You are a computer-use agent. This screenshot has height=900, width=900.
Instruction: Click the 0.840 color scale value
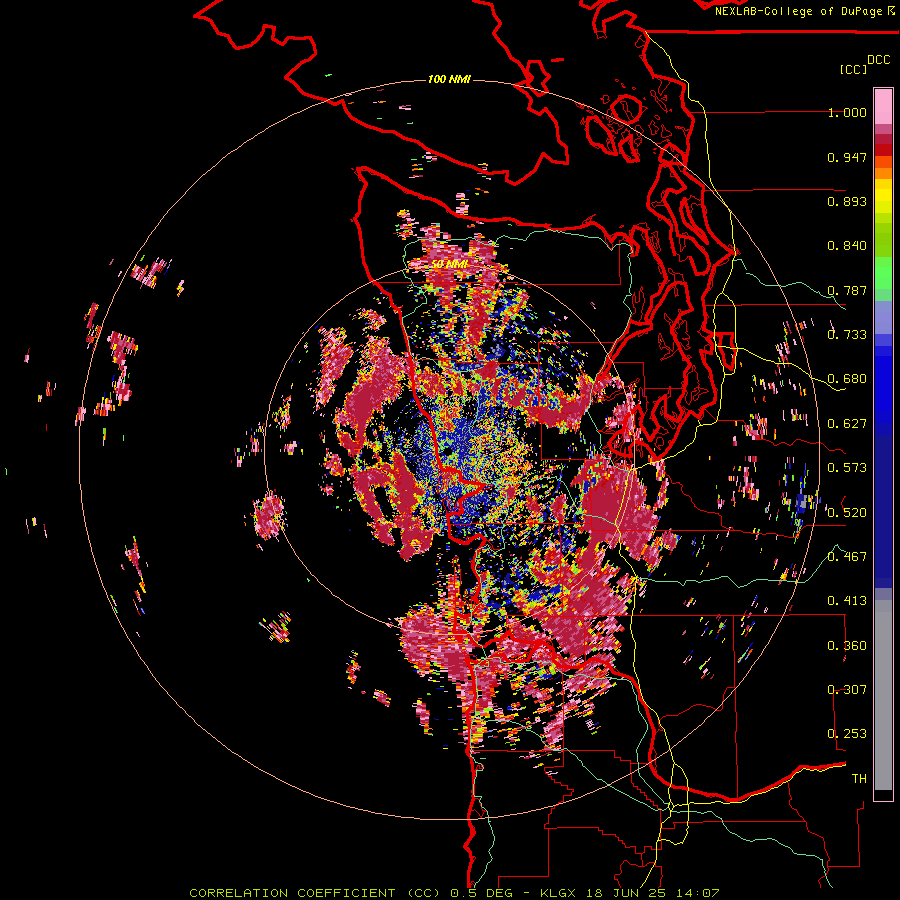[x=847, y=246]
